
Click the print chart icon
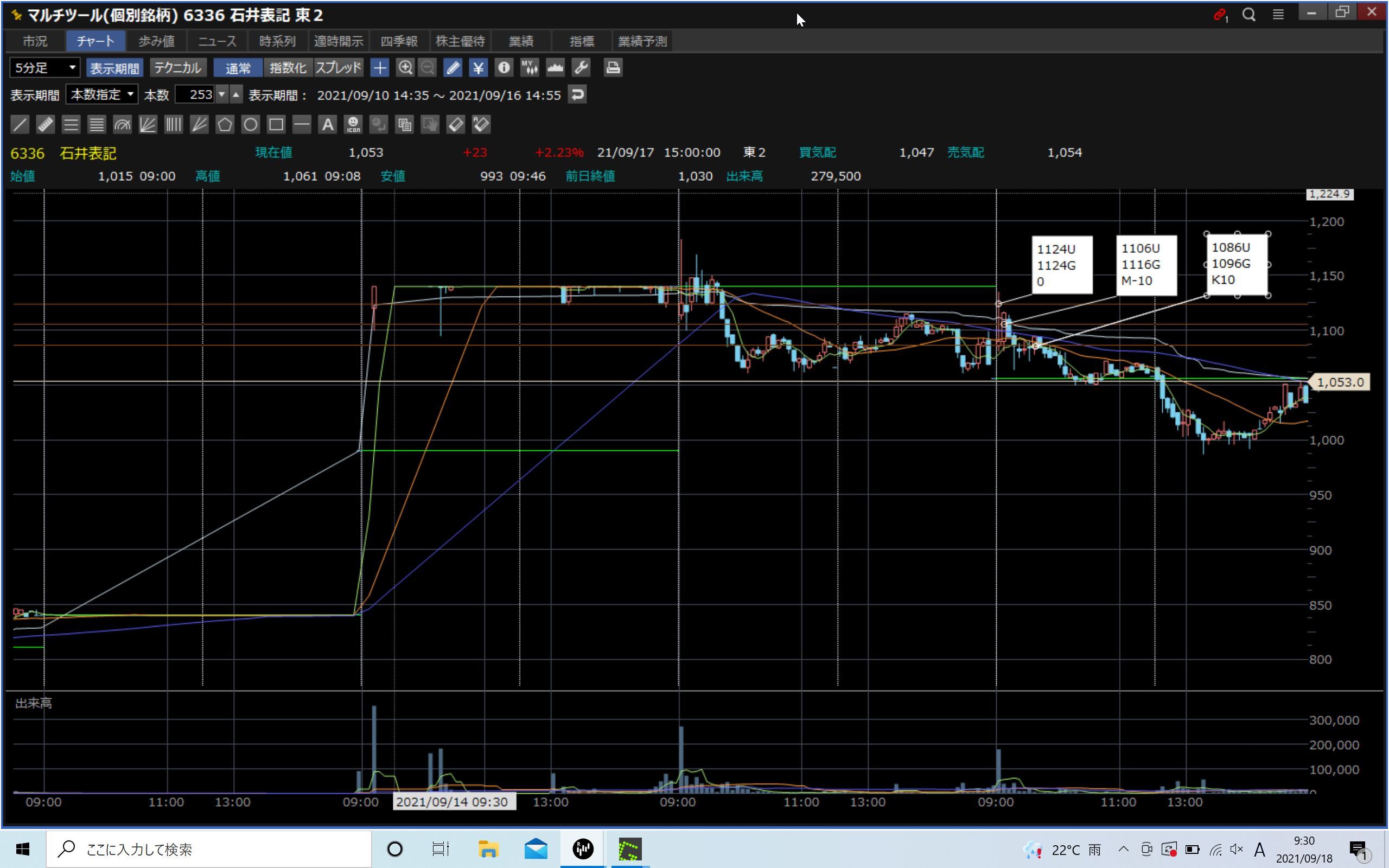point(613,68)
